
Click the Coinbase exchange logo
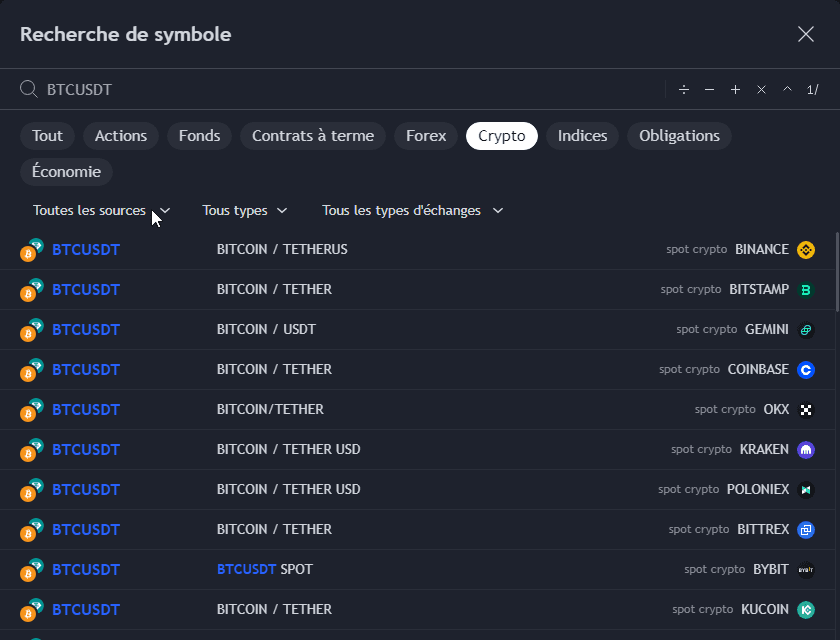click(806, 370)
